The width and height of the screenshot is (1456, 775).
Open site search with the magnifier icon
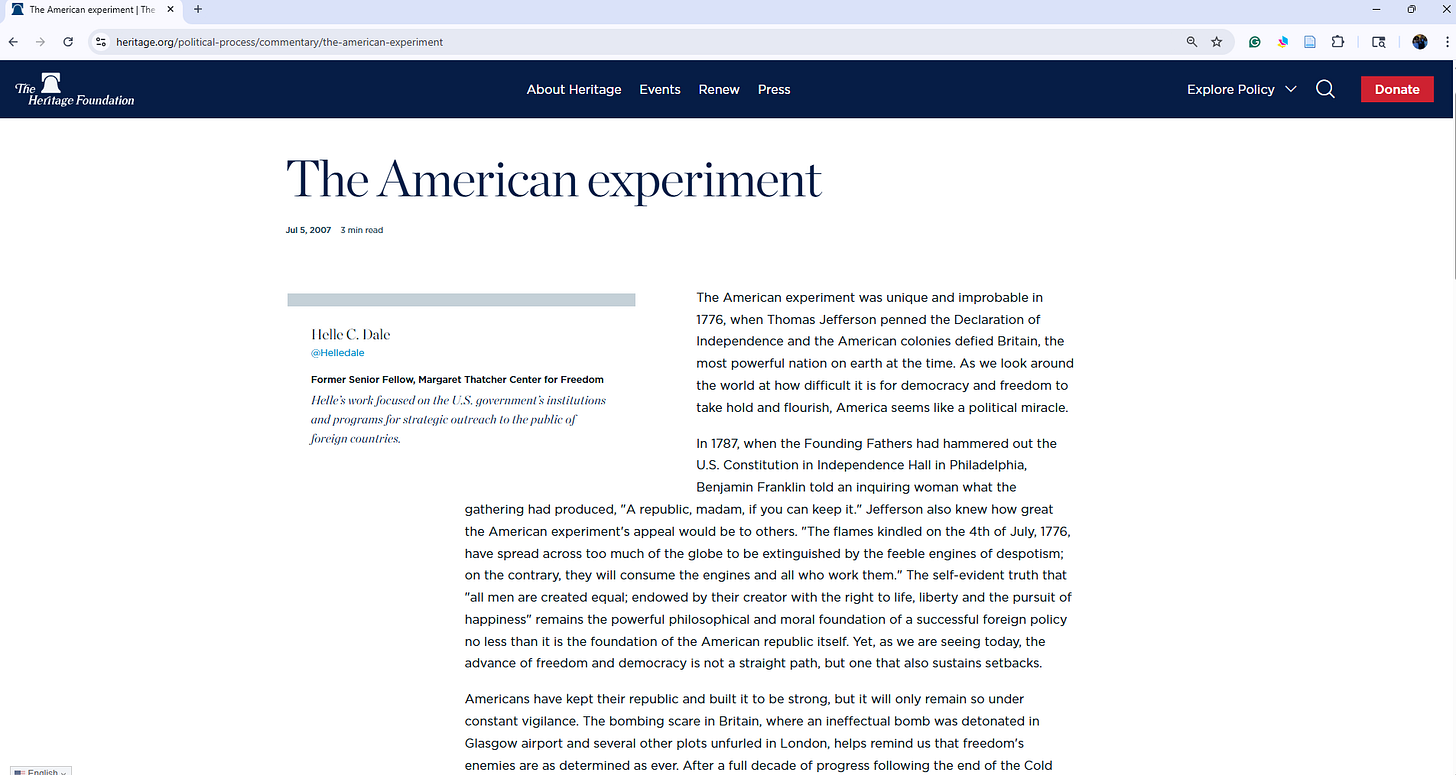(1325, 89)
